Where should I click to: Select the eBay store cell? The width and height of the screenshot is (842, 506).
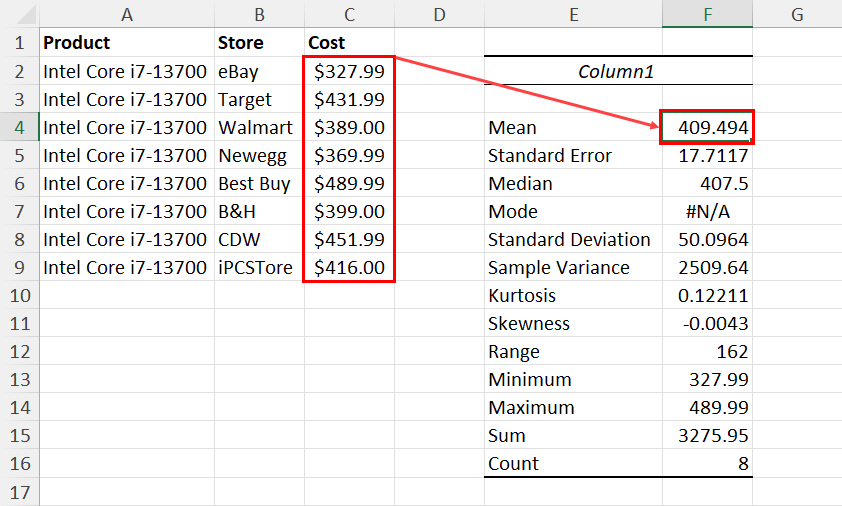(259, 71)
